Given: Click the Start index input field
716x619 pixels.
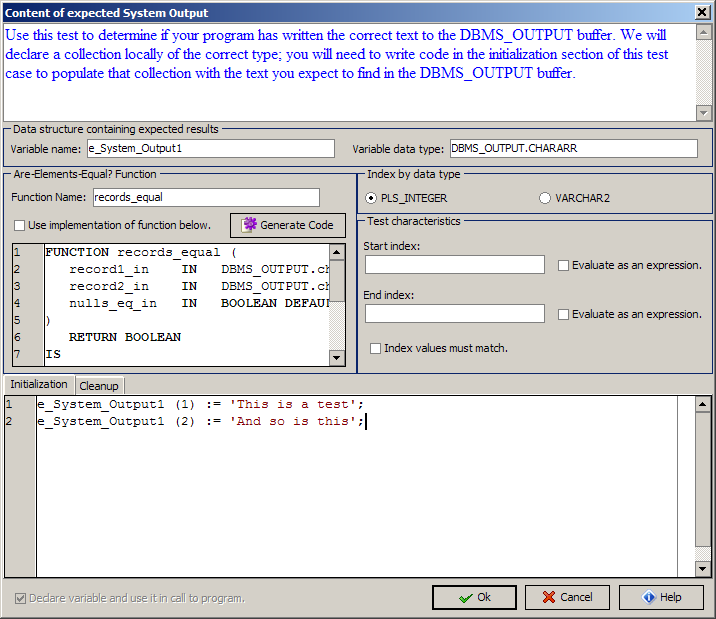Looking at the screenshot, I should [x=454, y=265].
